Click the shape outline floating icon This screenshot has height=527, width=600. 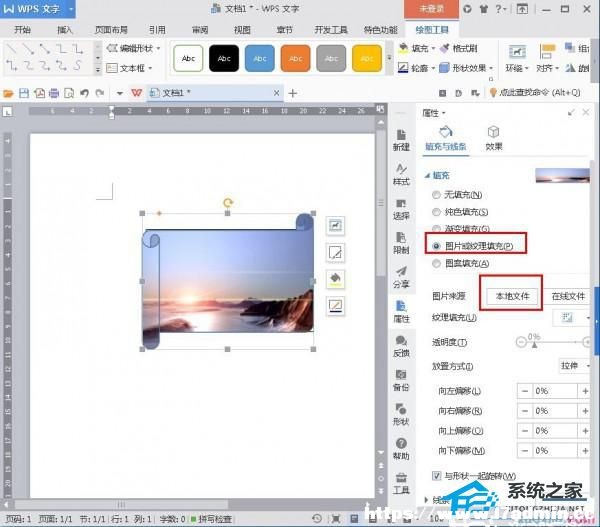pos(335,305)
